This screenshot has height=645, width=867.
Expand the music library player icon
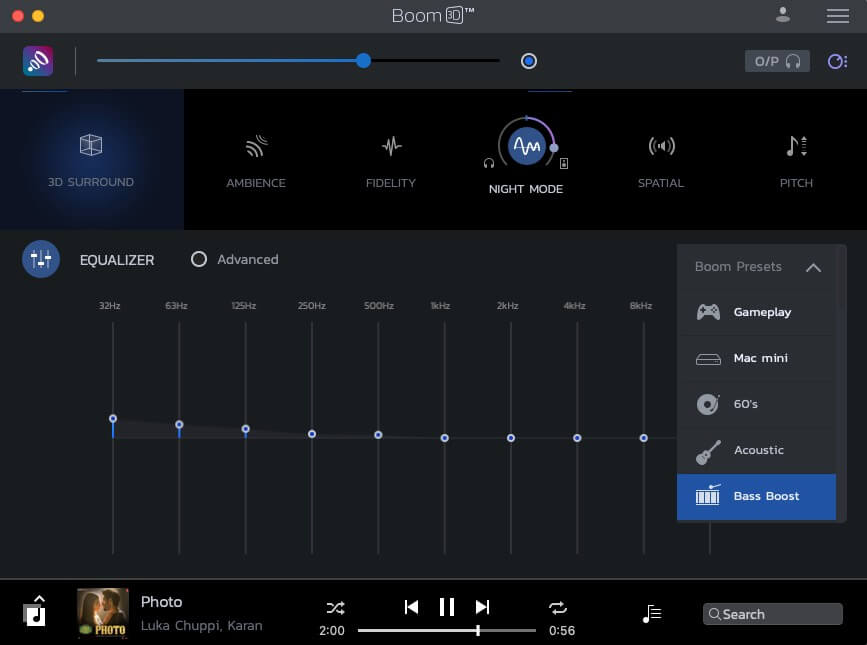click(x=34, y=611)
